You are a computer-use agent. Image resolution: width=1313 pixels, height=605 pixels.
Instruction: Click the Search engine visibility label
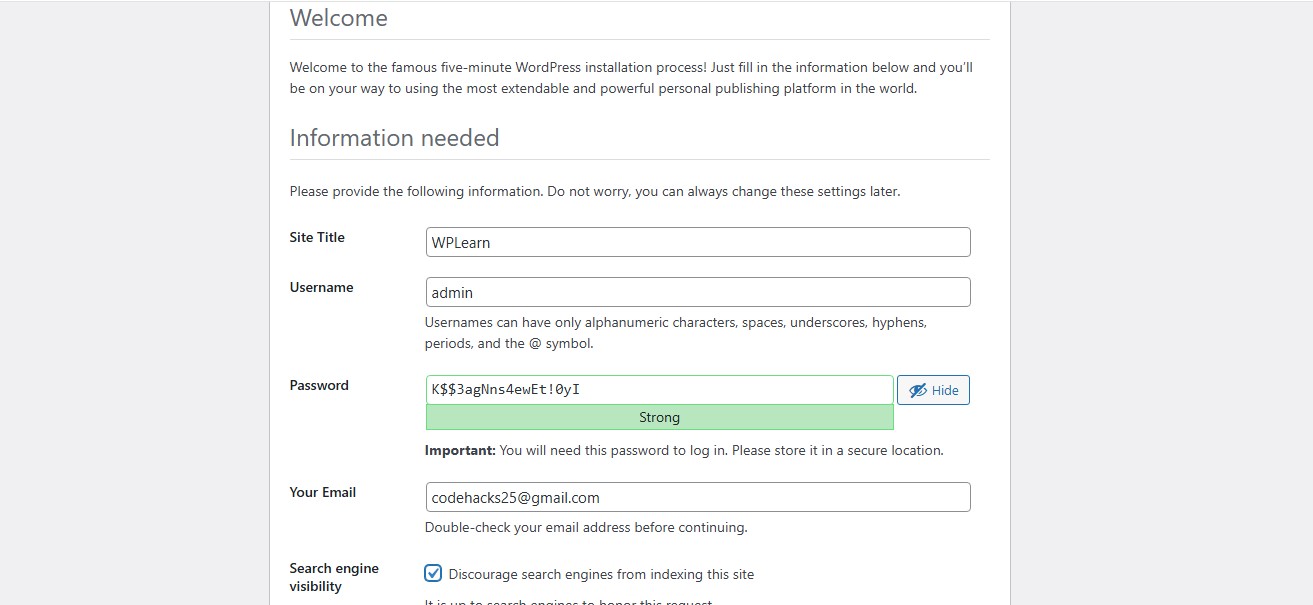point(334,577)
